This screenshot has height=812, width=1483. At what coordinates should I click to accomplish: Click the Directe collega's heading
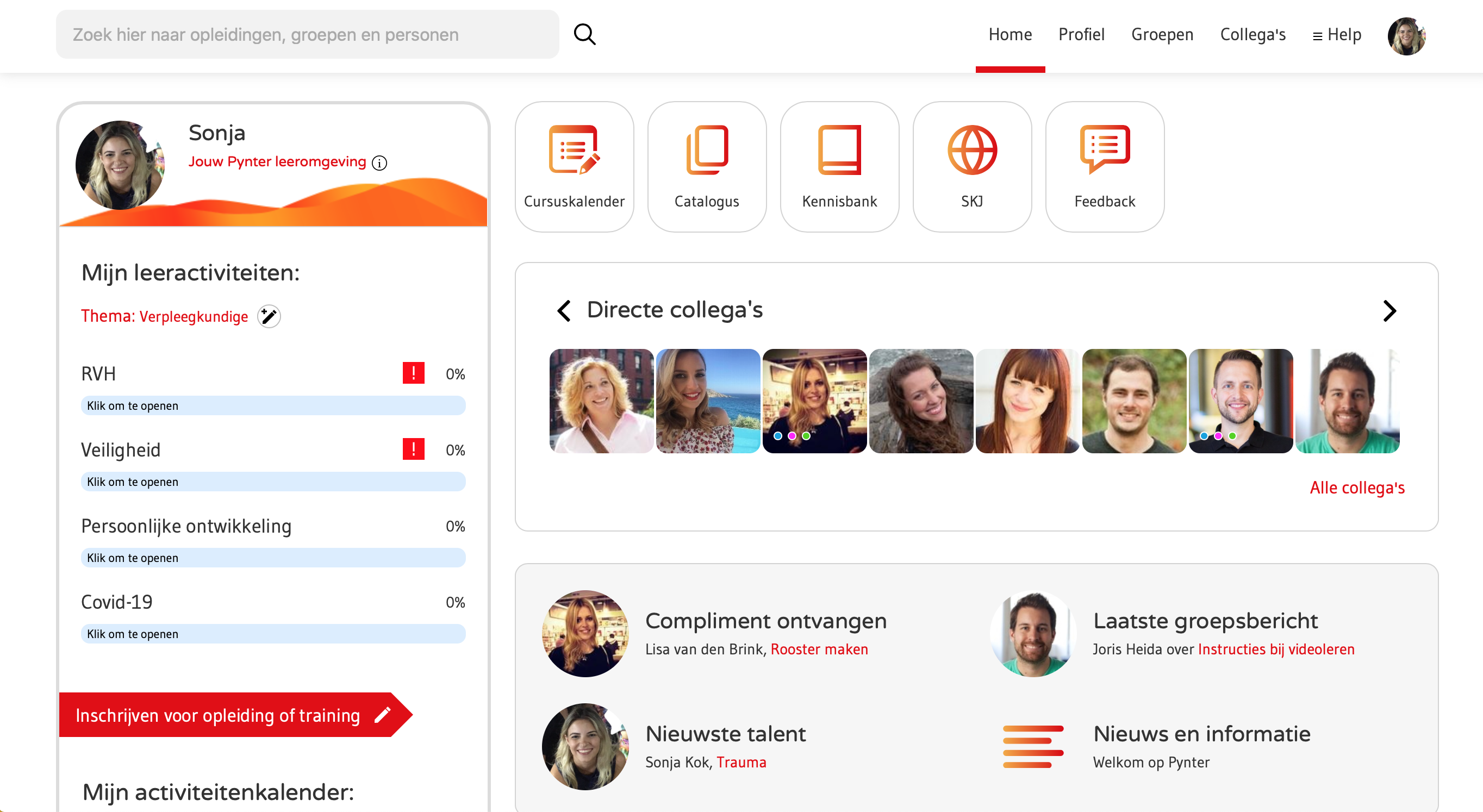click(675, 310)
